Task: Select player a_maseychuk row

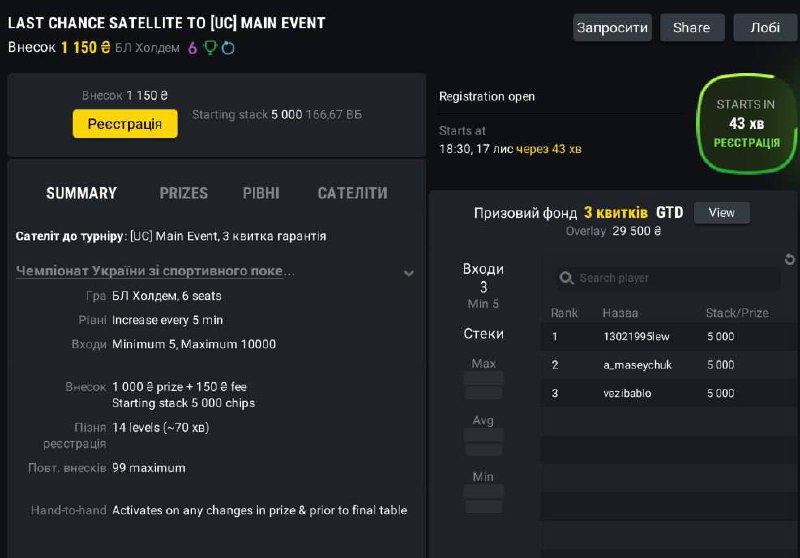Action: coord(637,365)
